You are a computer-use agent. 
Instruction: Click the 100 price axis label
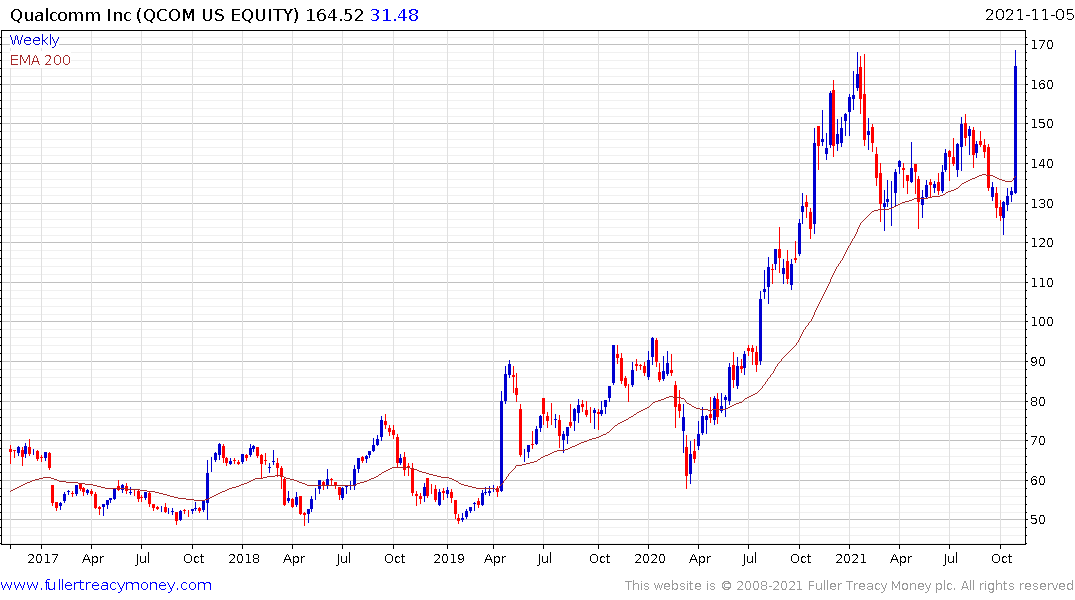coord(1042,322)
